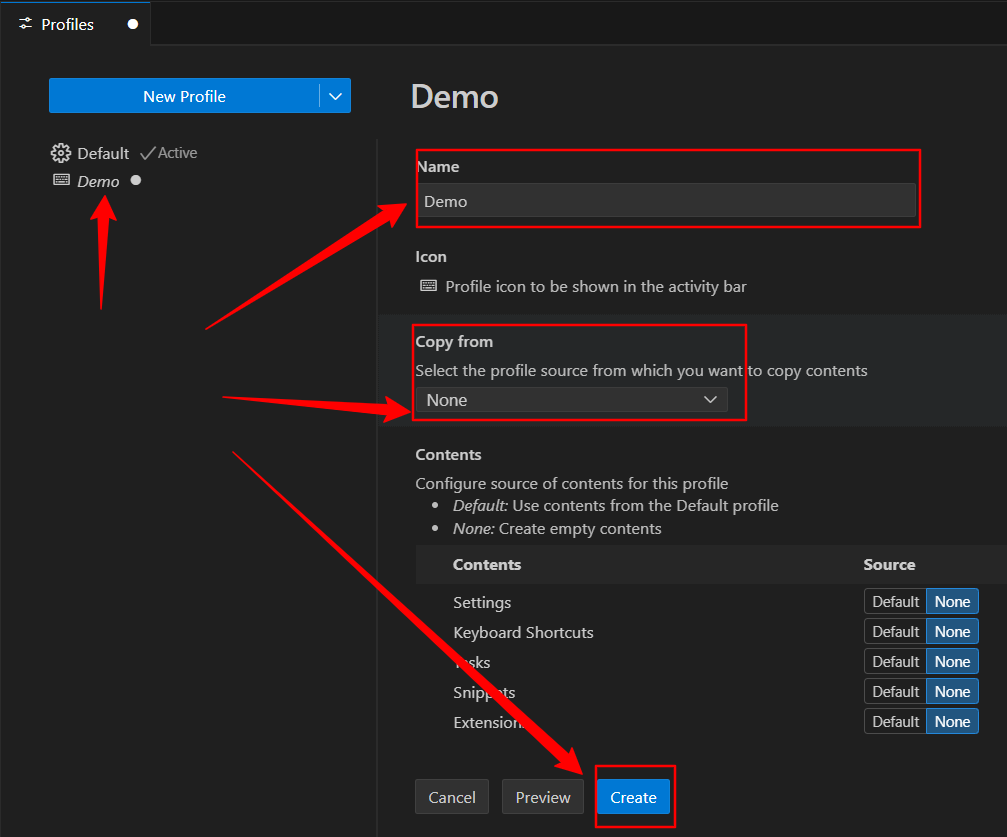The width and height of the screenshot is (1007, 837).
Task: Set Tasks source to None
Action: [952, 662]
